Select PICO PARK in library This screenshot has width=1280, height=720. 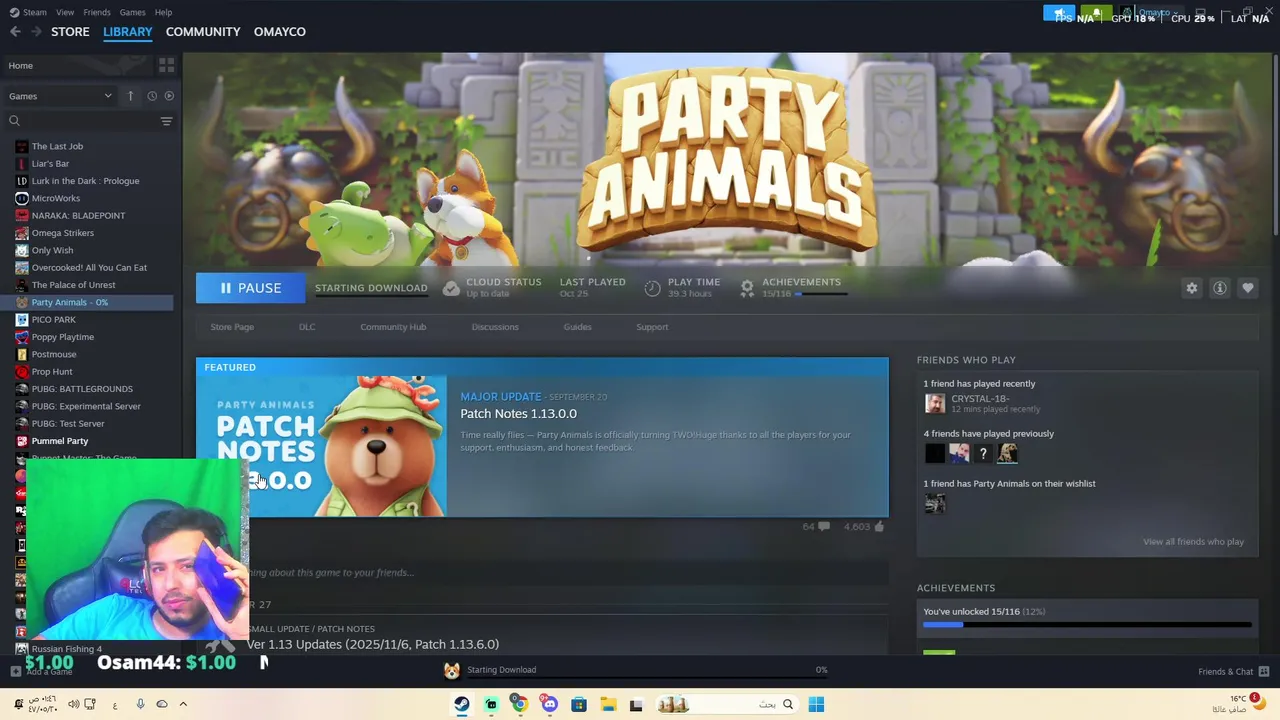click(53, 320)
